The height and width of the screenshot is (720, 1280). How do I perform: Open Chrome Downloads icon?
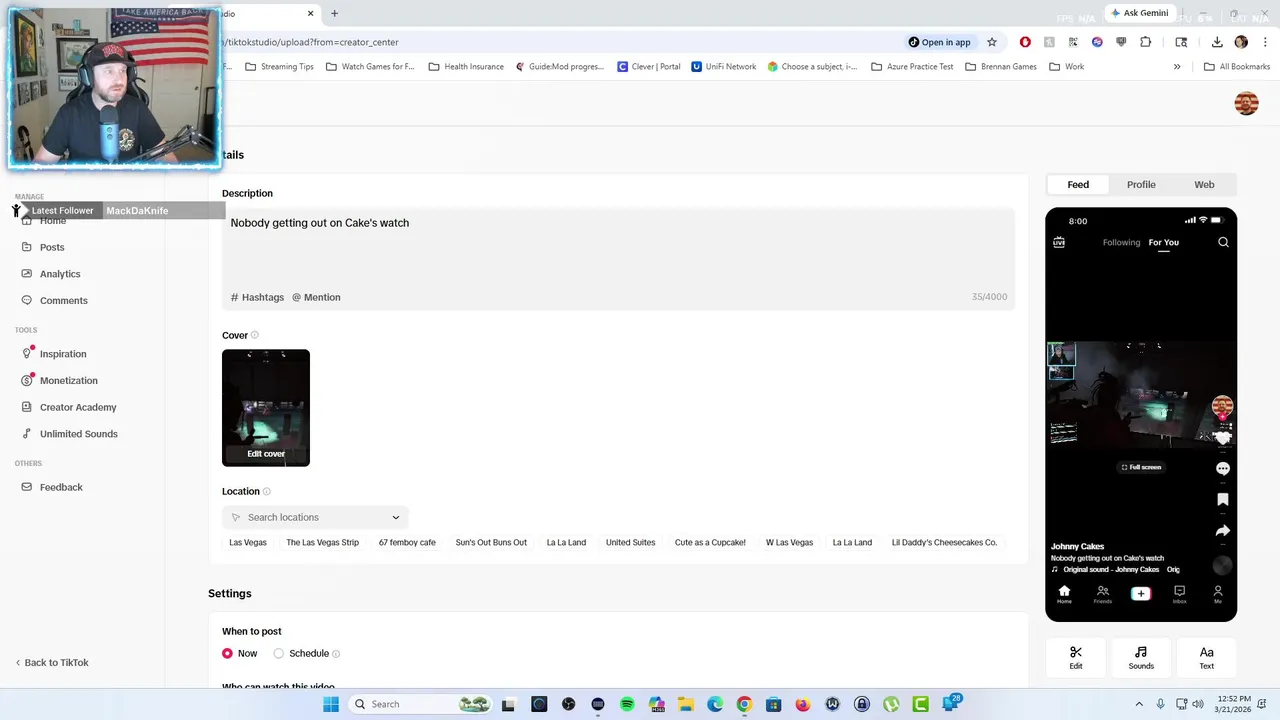click(1217, 42)
